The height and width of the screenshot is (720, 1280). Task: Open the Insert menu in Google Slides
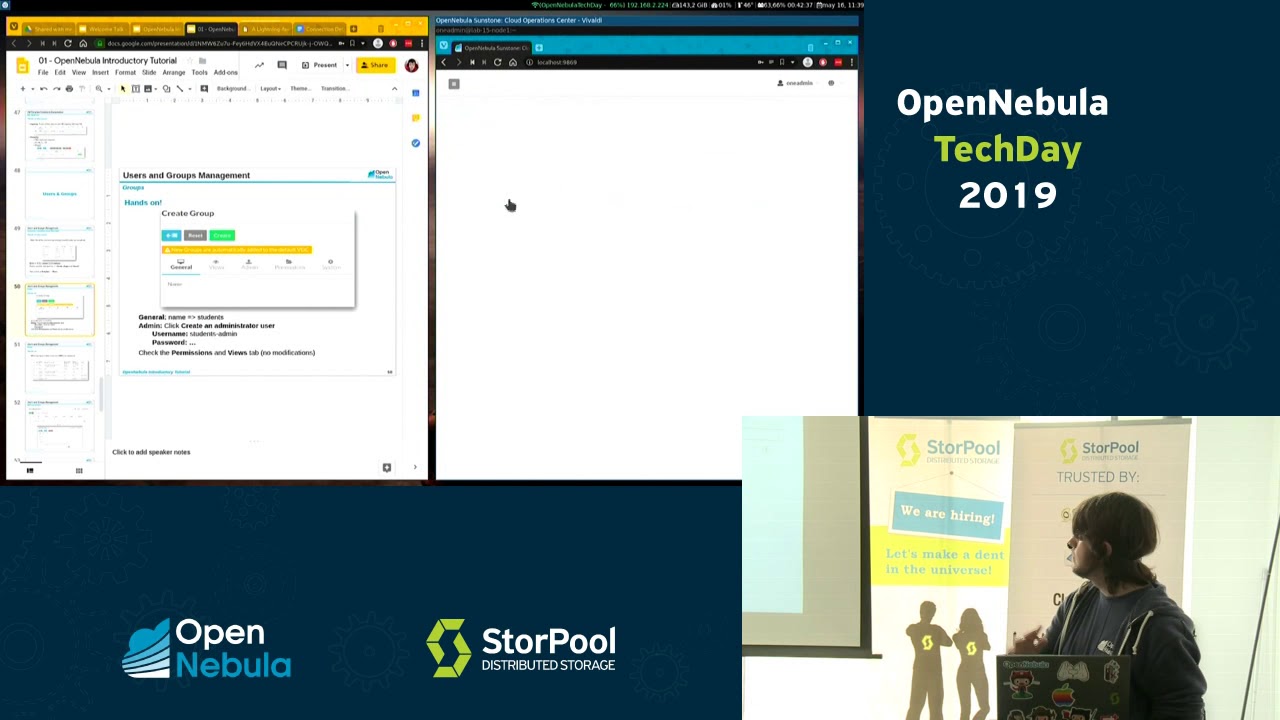(100, 72)
